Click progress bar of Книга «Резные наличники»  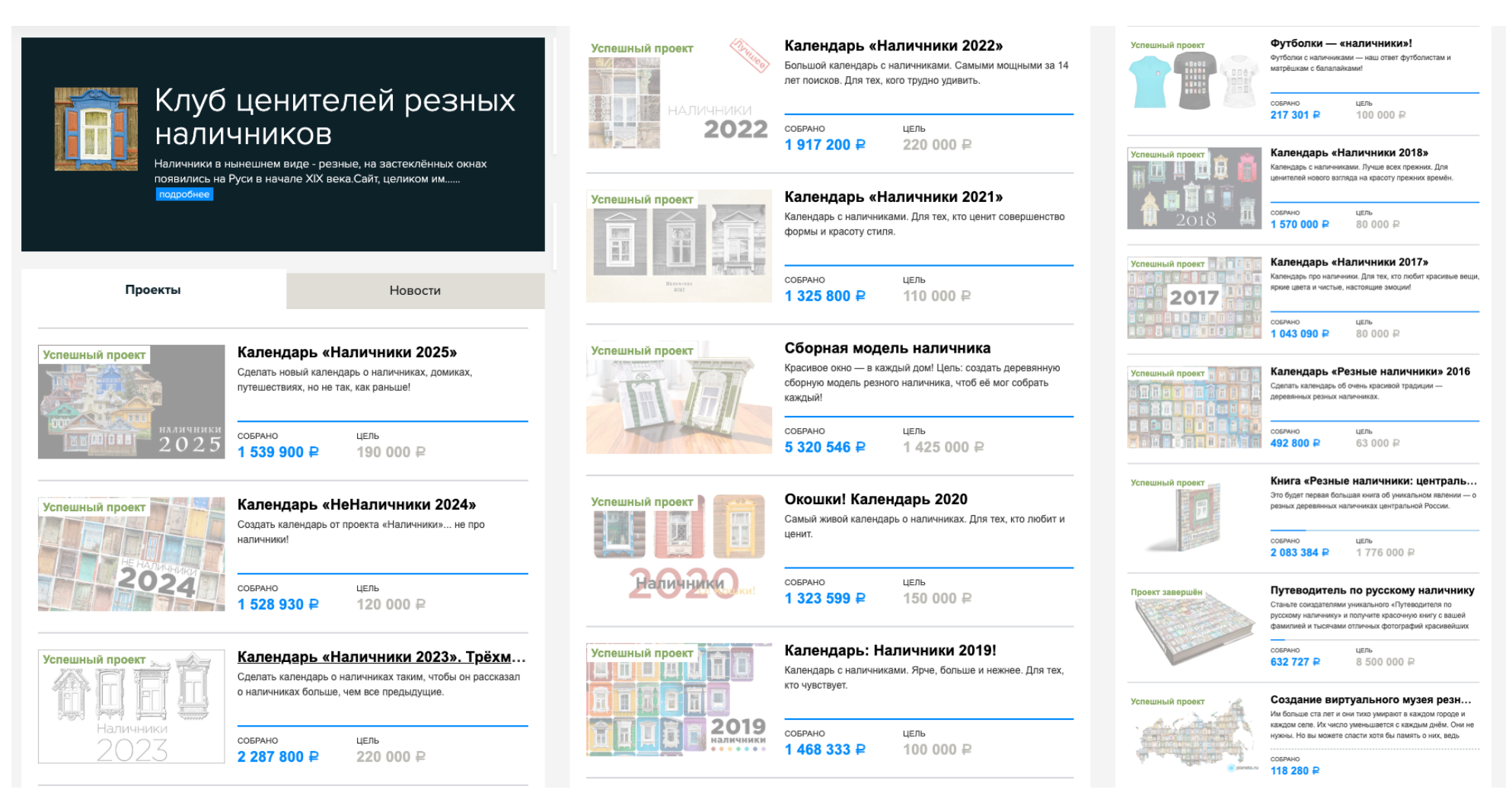[x=1375, y=530]
